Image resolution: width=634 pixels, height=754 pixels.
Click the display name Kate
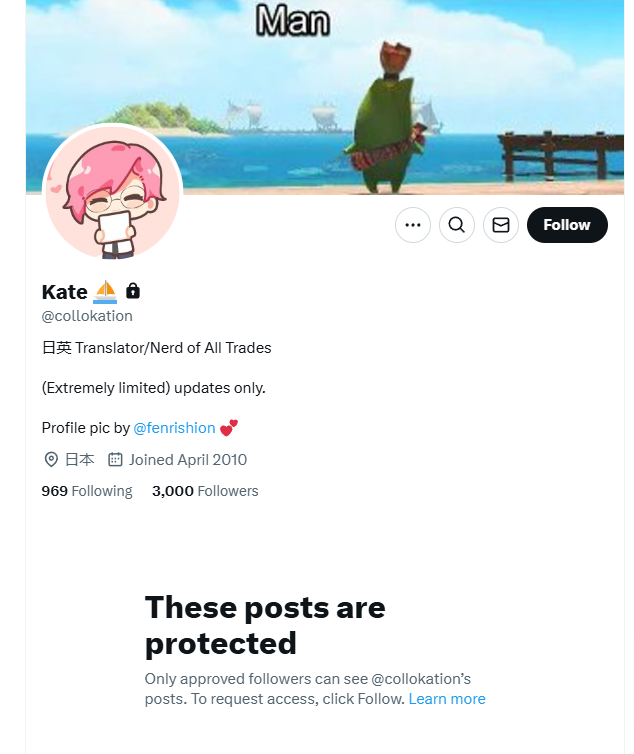[64, 292]
